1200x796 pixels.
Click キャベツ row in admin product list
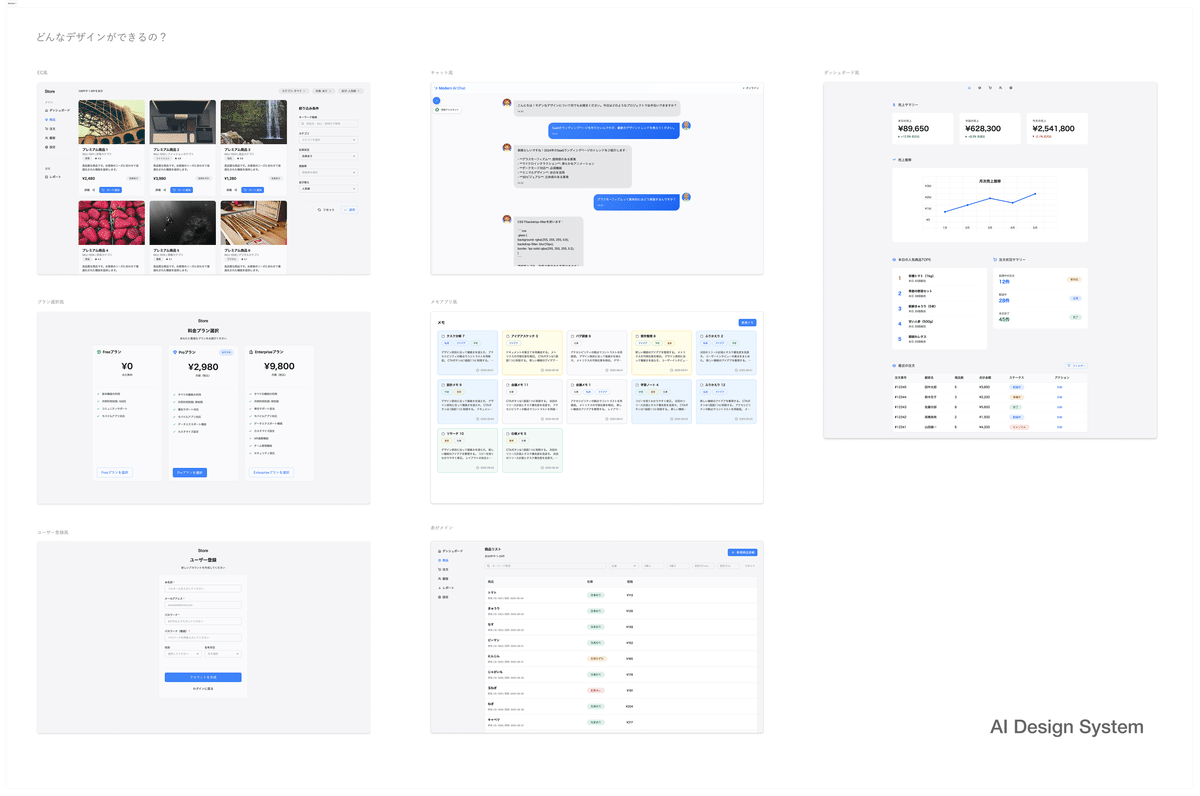621,722
